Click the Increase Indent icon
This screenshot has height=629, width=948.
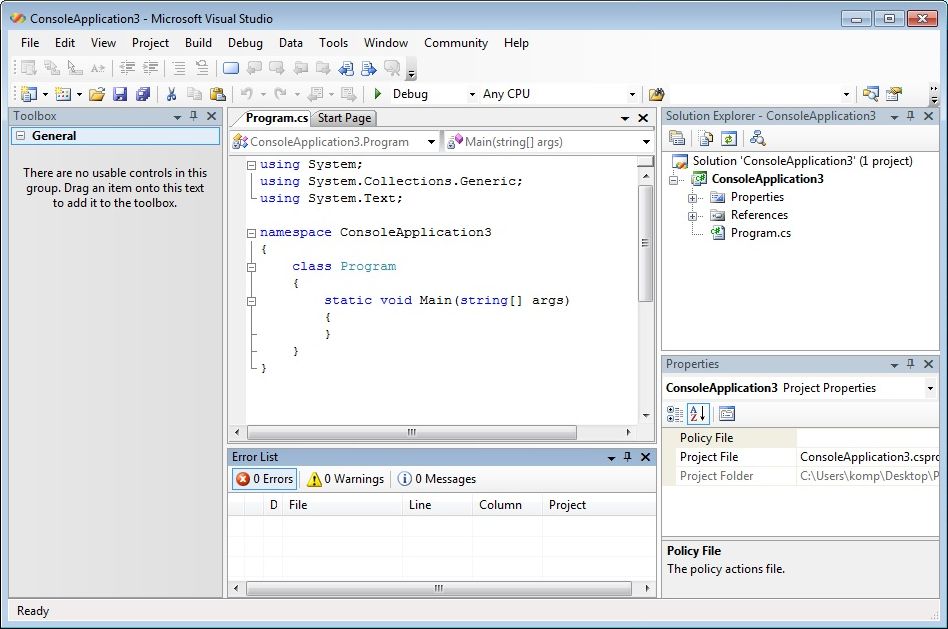tap(150, 68)
